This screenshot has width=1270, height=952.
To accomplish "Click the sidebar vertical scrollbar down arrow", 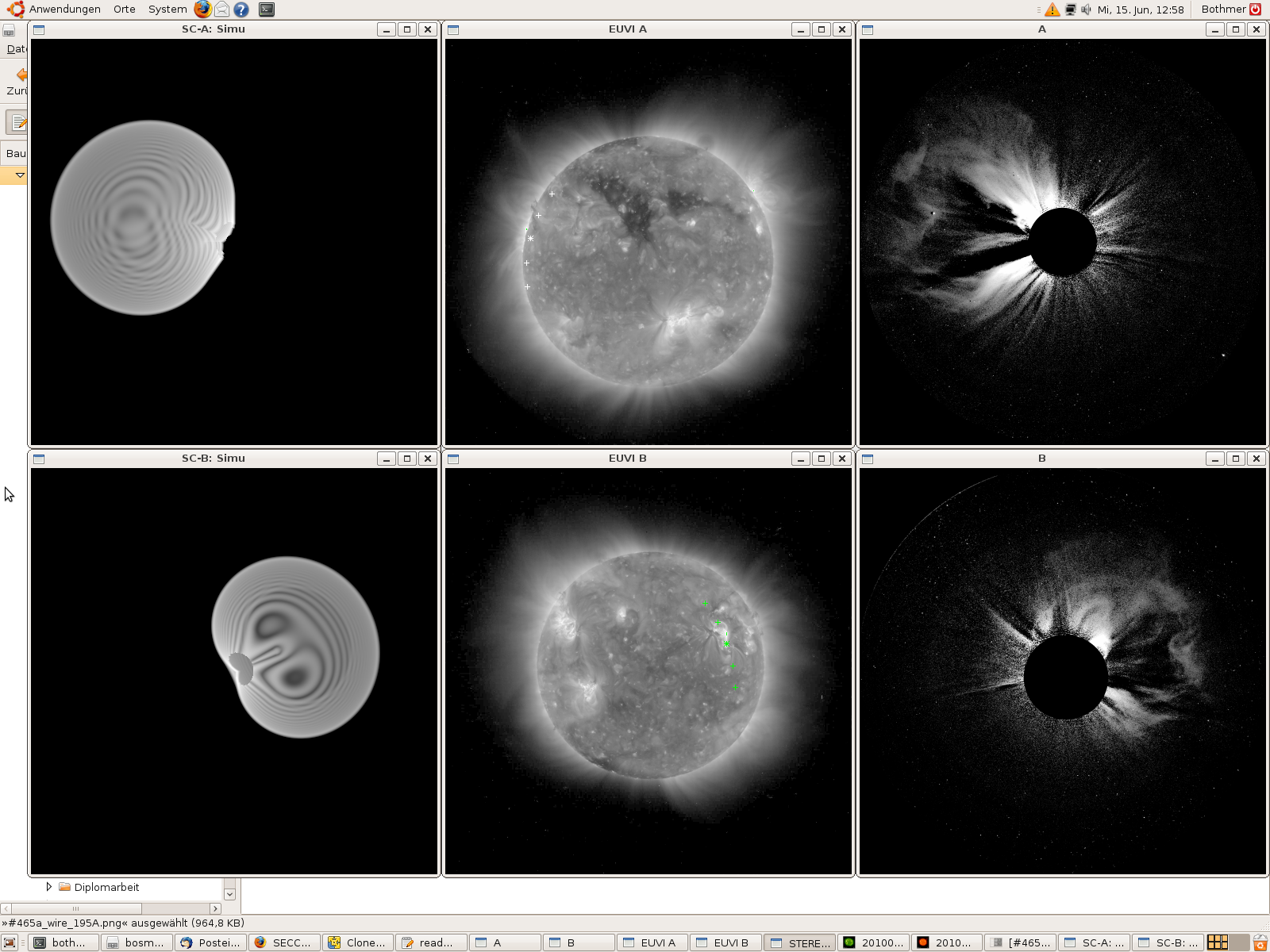I will (x=229, y=893).
